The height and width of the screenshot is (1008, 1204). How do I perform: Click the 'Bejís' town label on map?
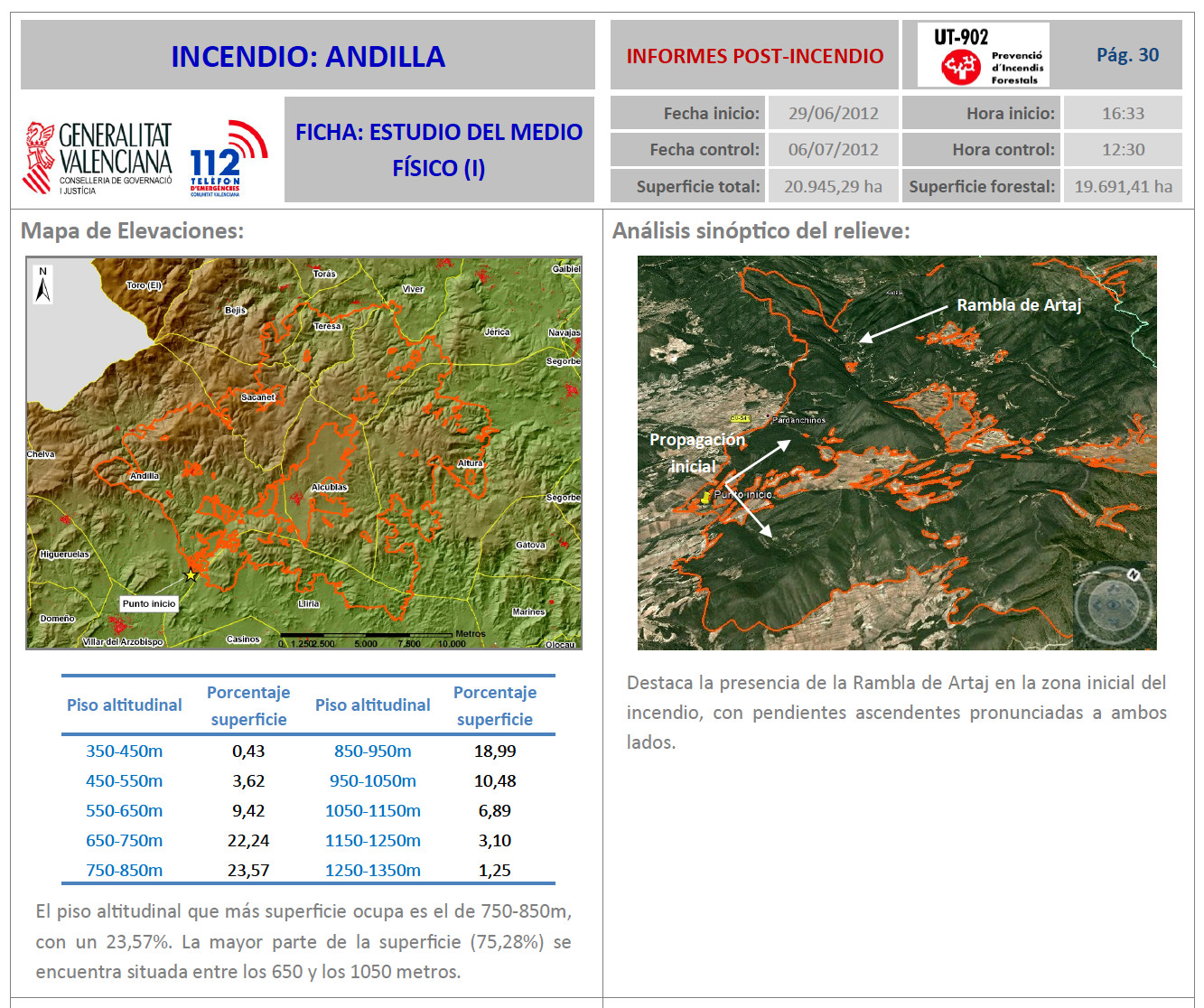pyautogui.click(x=235, y=310)
